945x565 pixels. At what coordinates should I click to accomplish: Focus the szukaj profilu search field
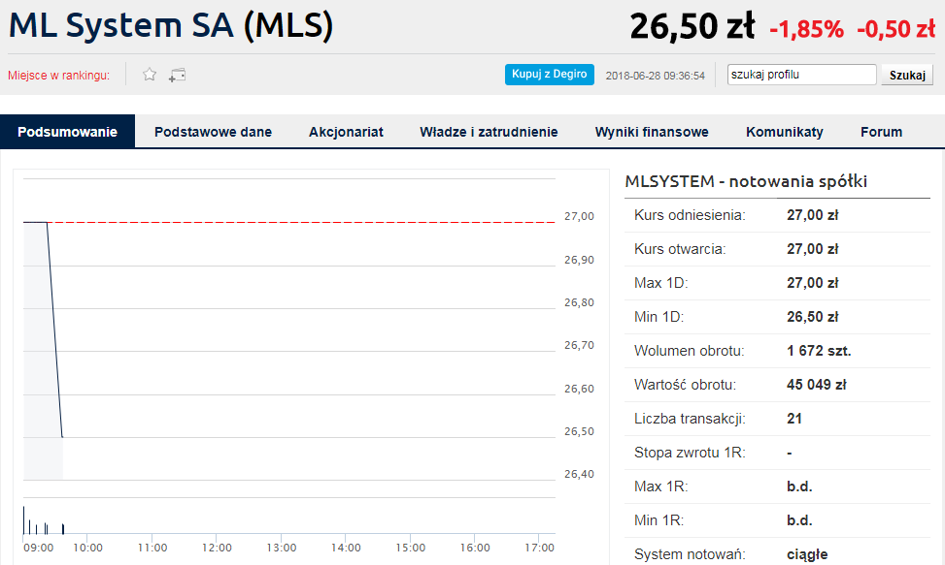(802, 75)
